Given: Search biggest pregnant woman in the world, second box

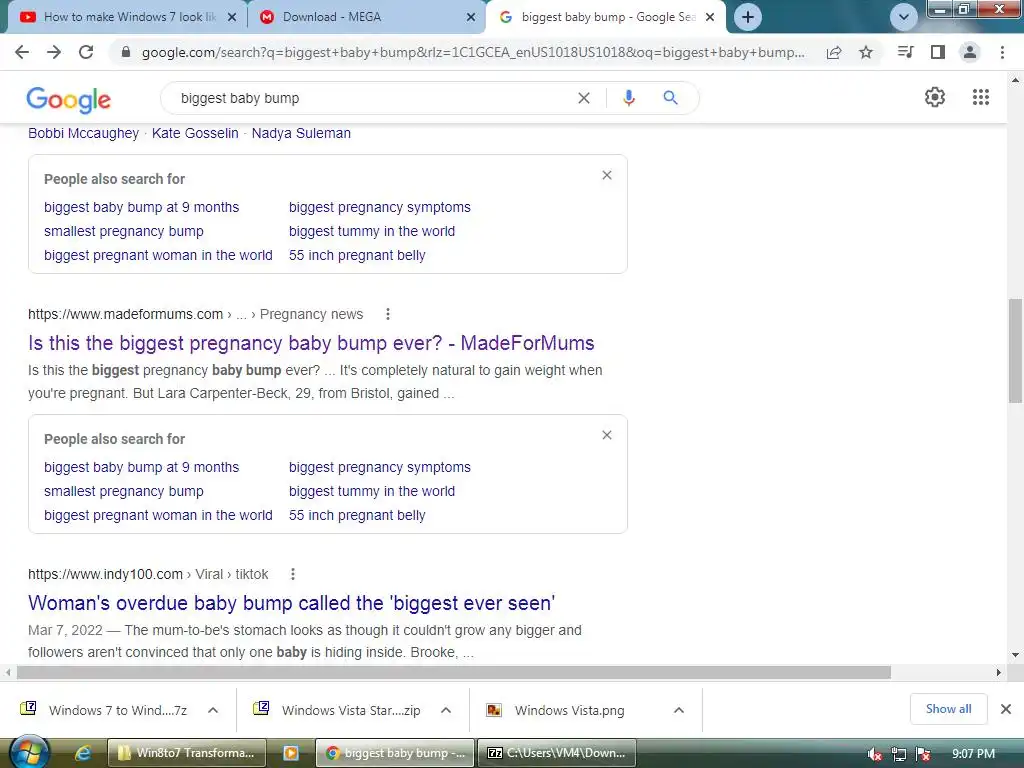Looking at the screenshot, I should [x=158, y=515].
